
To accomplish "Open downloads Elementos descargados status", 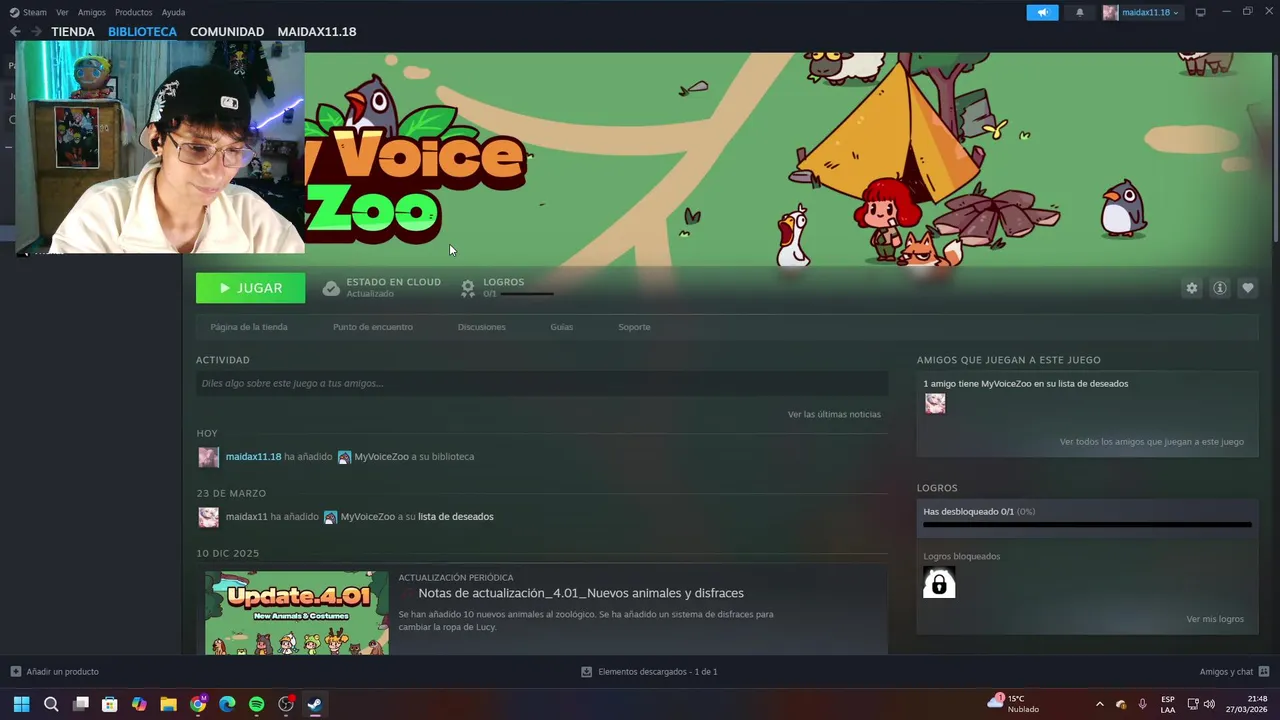I will [649, 672].
